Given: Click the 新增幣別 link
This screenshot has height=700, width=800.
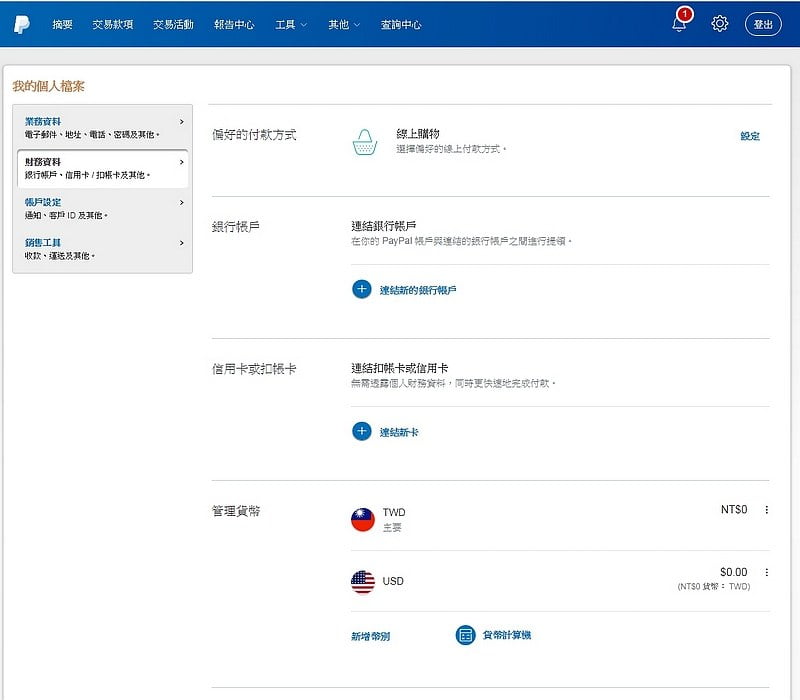Looking at the screenshot, I should (370, 636).
